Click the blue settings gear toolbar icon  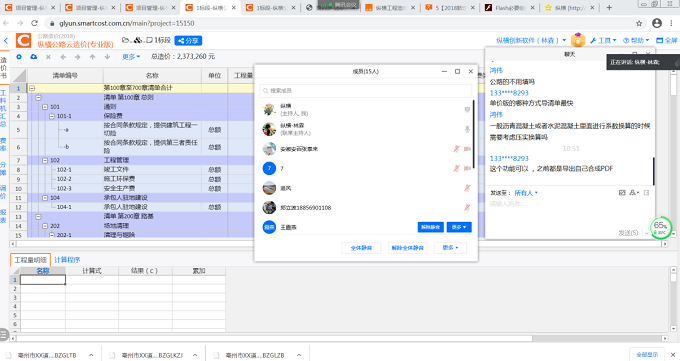click(19, 57)
